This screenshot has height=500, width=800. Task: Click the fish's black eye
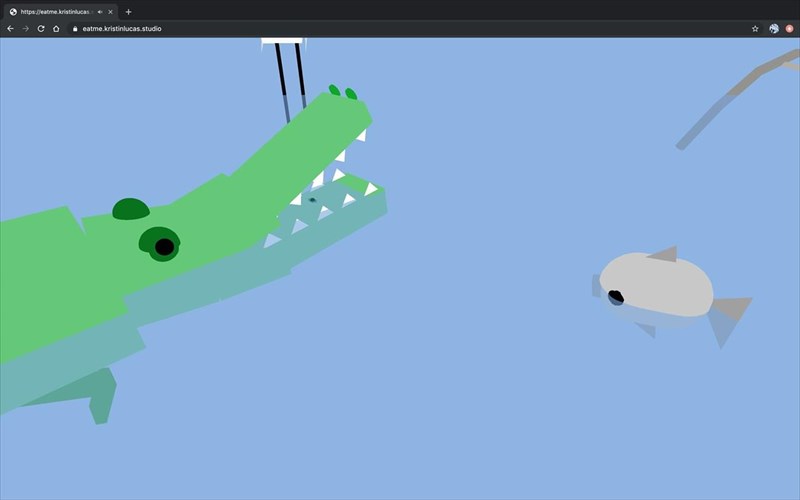point(616,296)
